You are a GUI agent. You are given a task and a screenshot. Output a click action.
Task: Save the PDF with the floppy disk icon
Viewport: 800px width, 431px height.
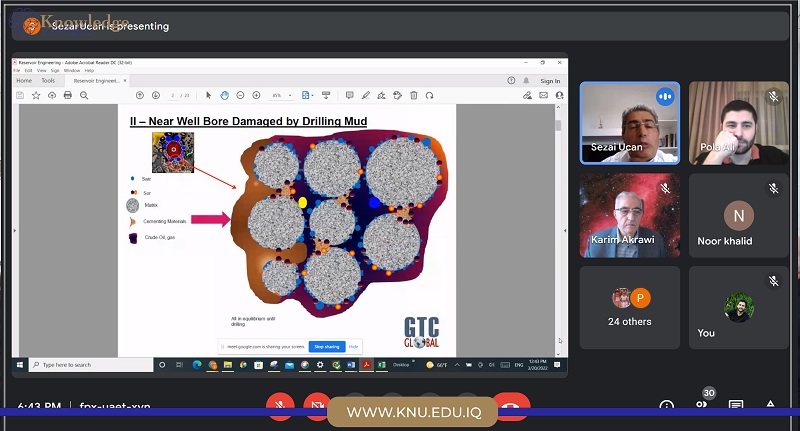(x=20, y=95)
